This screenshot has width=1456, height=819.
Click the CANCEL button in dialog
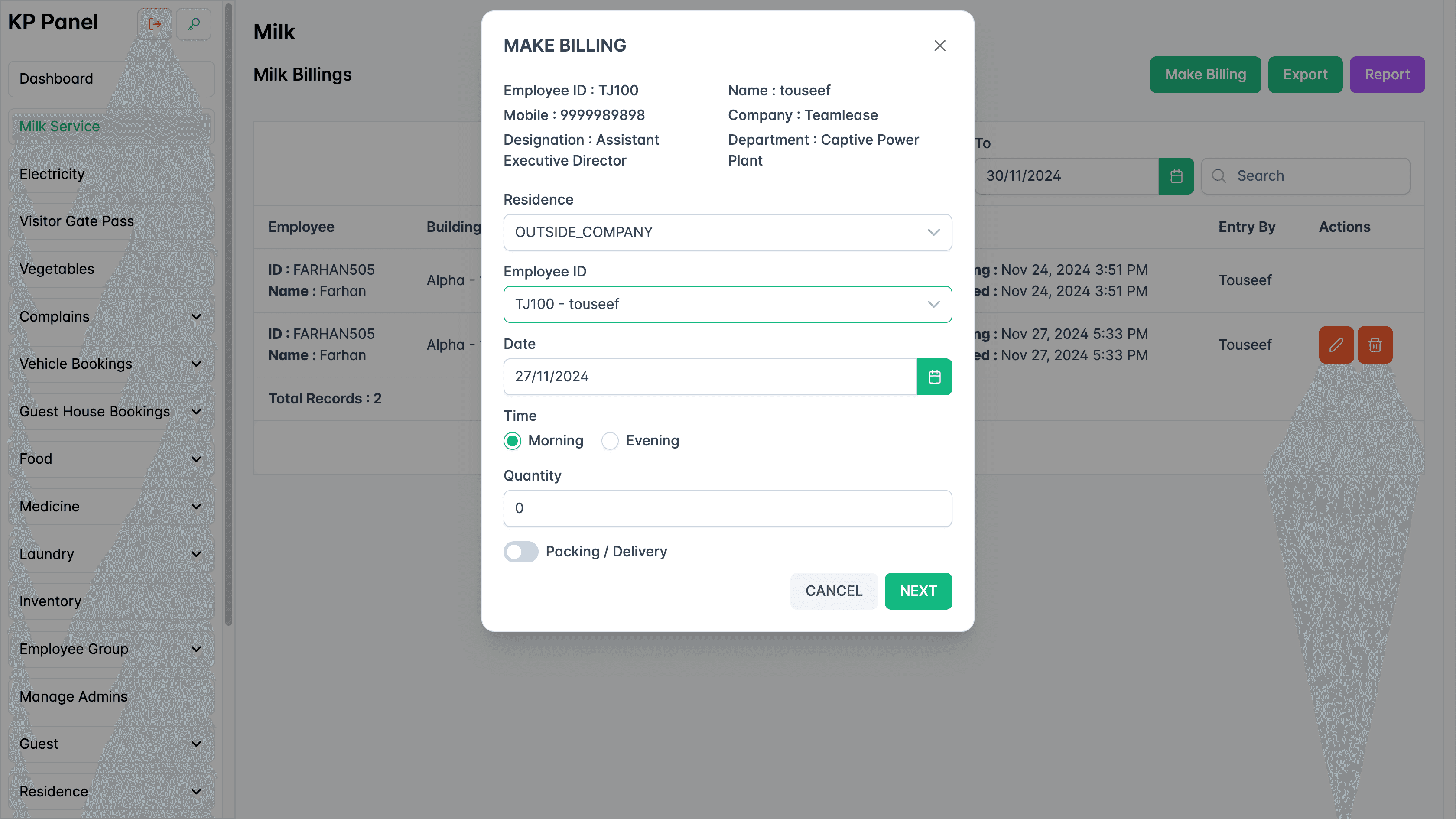(834, 591)
